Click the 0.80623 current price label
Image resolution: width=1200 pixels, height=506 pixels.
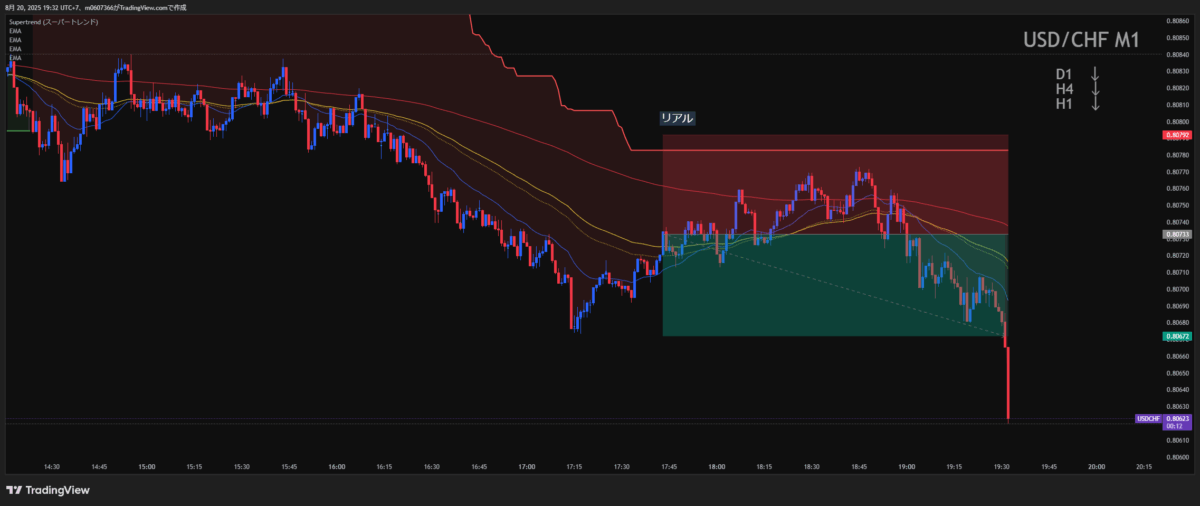click(x=1176, y=417)
